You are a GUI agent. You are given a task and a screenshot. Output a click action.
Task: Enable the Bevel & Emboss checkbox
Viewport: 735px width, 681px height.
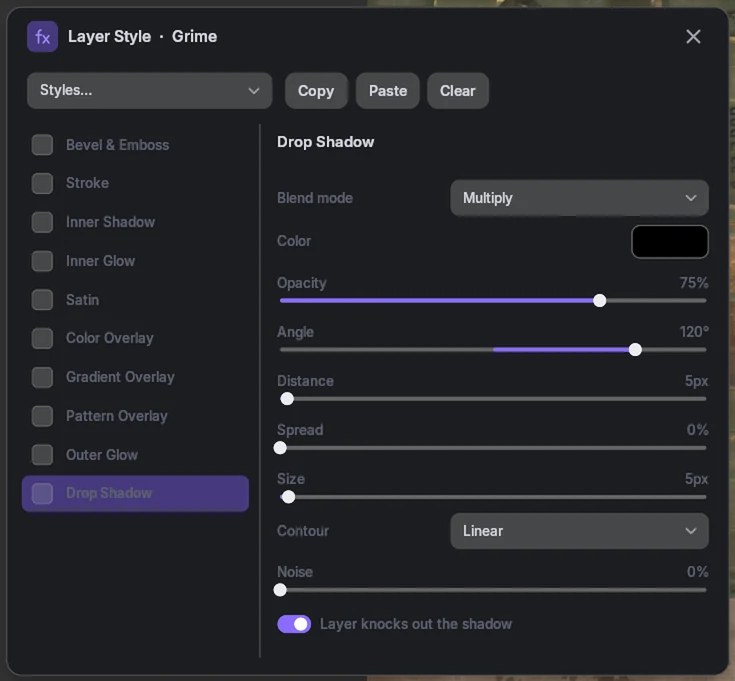[42, 145]
